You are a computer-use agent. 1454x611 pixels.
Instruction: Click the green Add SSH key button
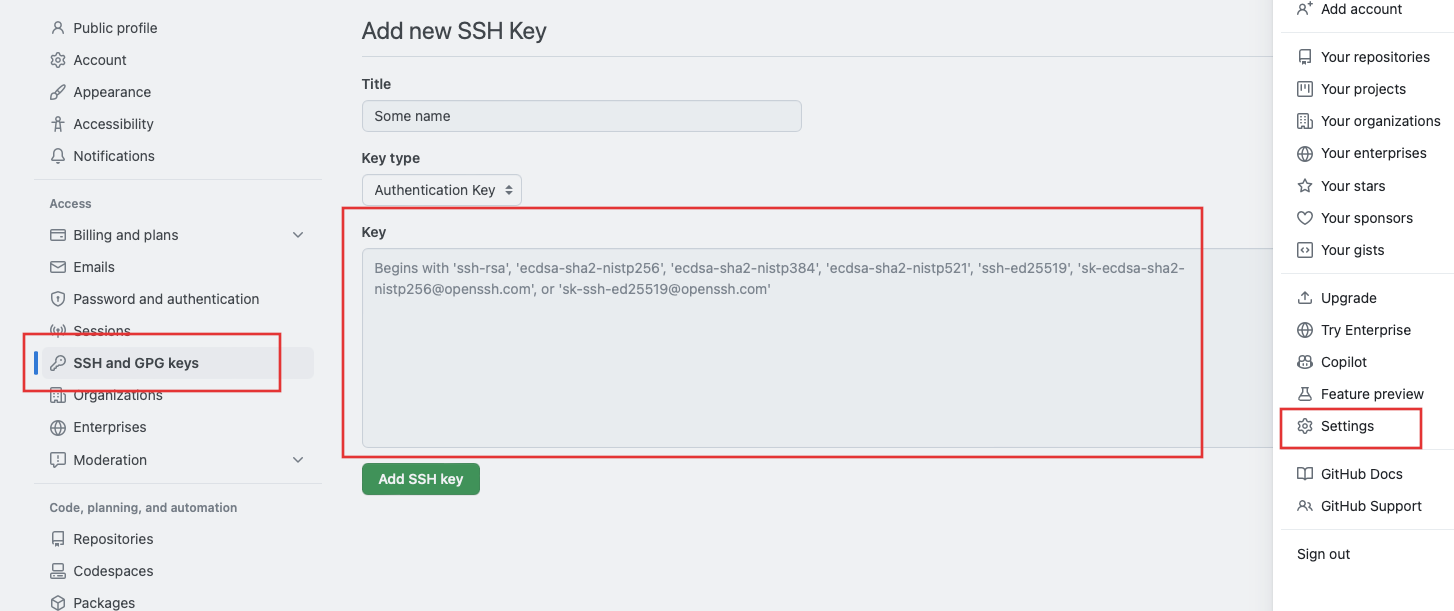(421, 479)
